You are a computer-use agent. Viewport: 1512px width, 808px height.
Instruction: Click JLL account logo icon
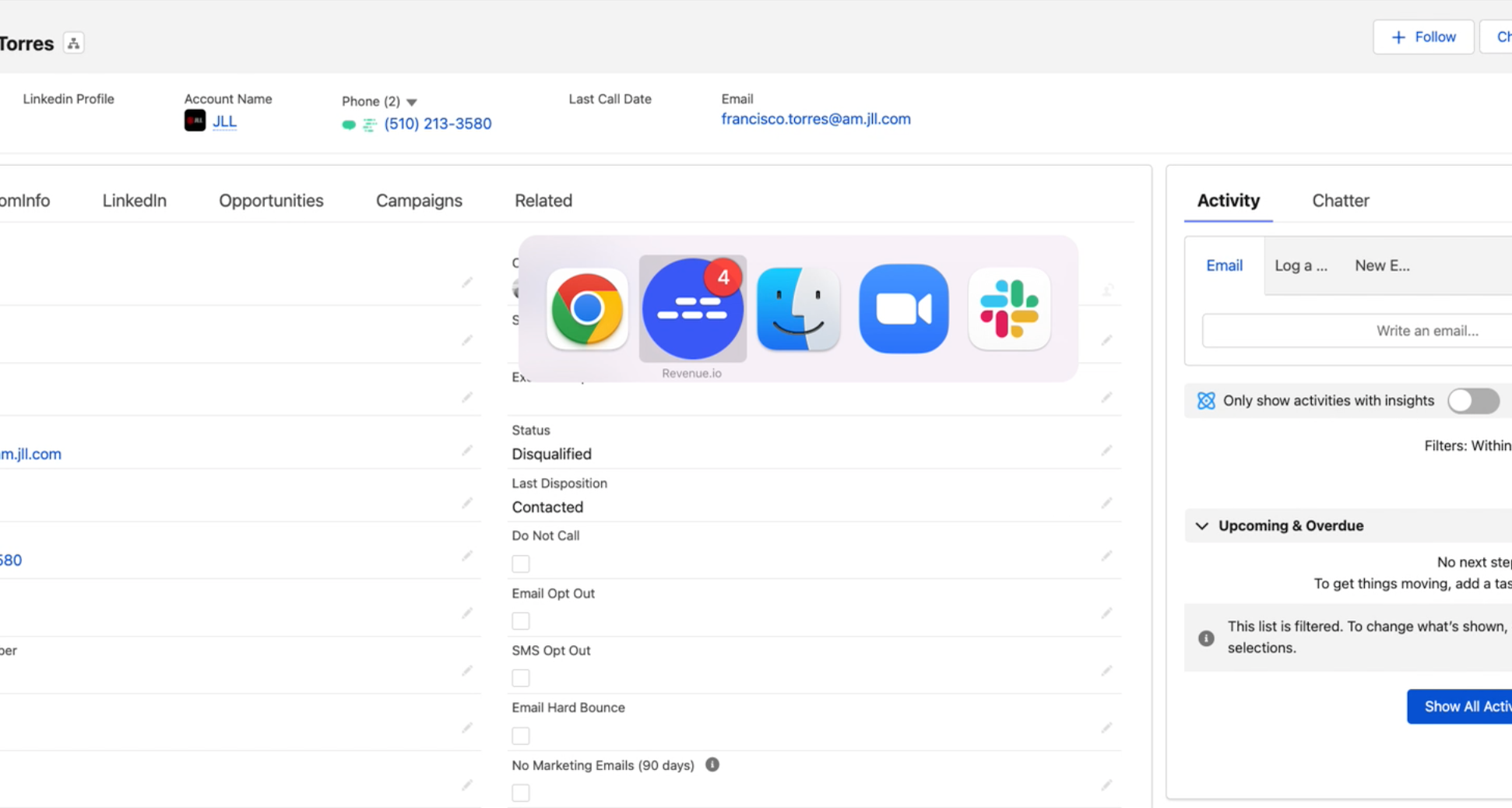pyautogui.click(x=195, y=121)
